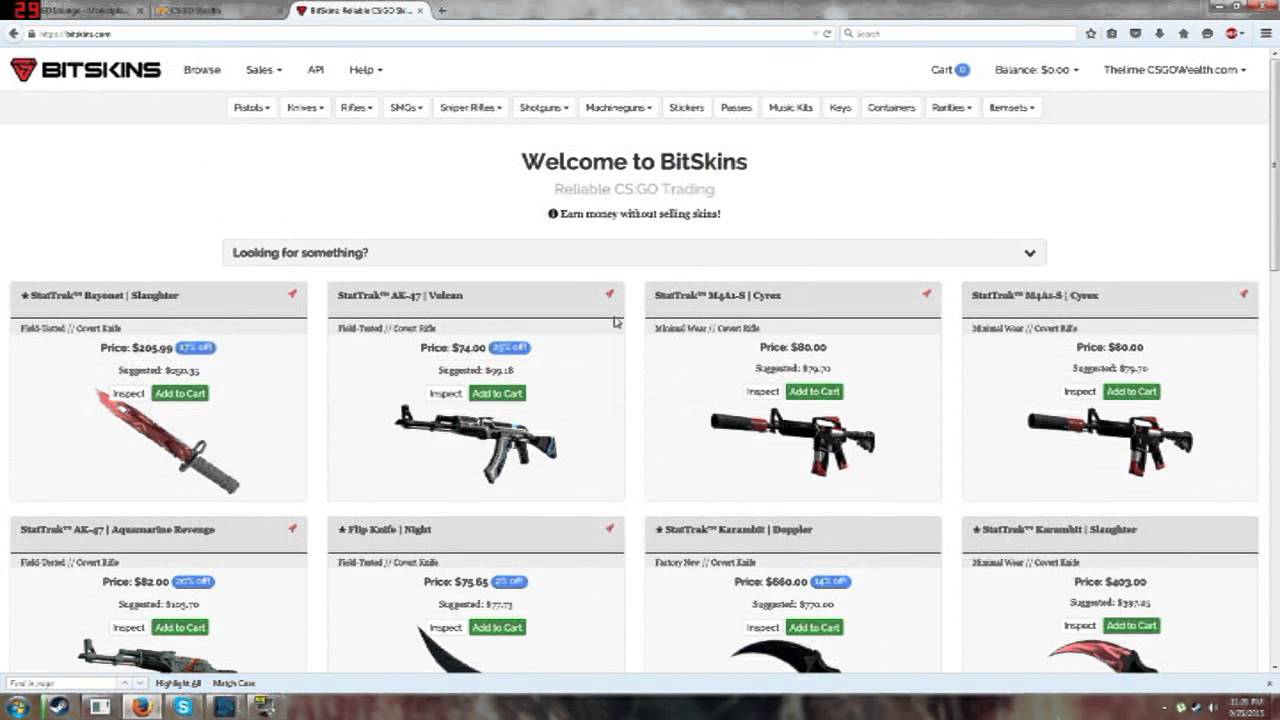This screenshot has width=1280, height=720.
Task: Toggle Highlight All in find bar
Action: click(178, 683)
